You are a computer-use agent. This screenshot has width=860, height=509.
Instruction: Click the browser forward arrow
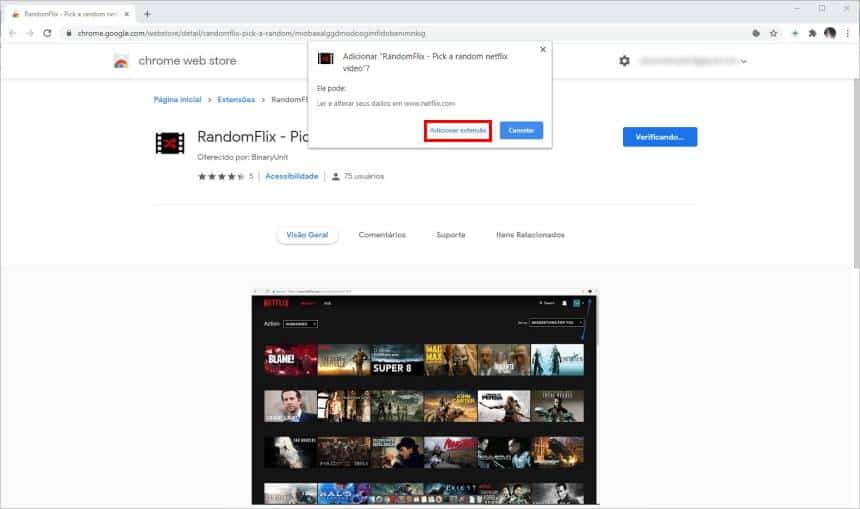coord(30,33)
